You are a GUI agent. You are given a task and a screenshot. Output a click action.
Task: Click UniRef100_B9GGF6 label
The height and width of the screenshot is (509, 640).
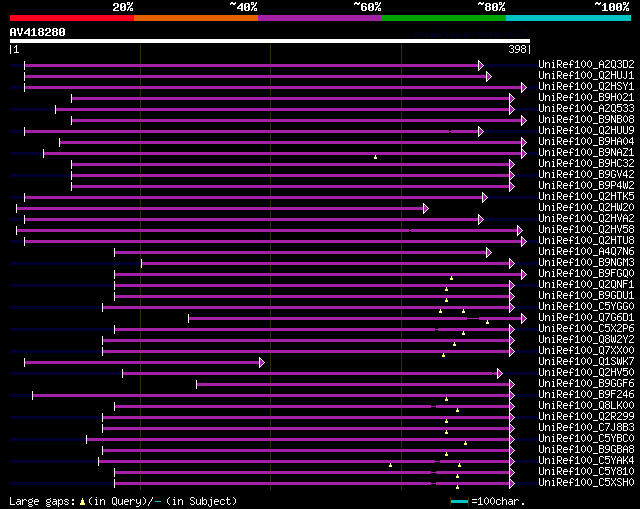click(x=586, y=384)
